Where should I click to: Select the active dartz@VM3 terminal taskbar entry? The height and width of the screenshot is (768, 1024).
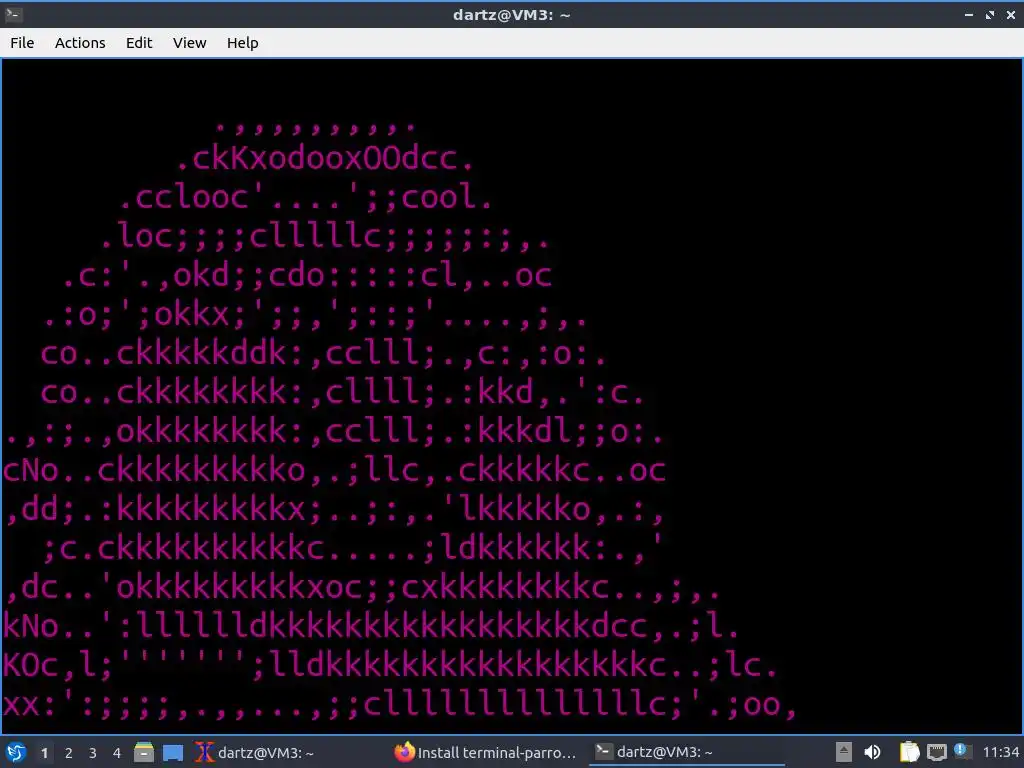(687, 752)
